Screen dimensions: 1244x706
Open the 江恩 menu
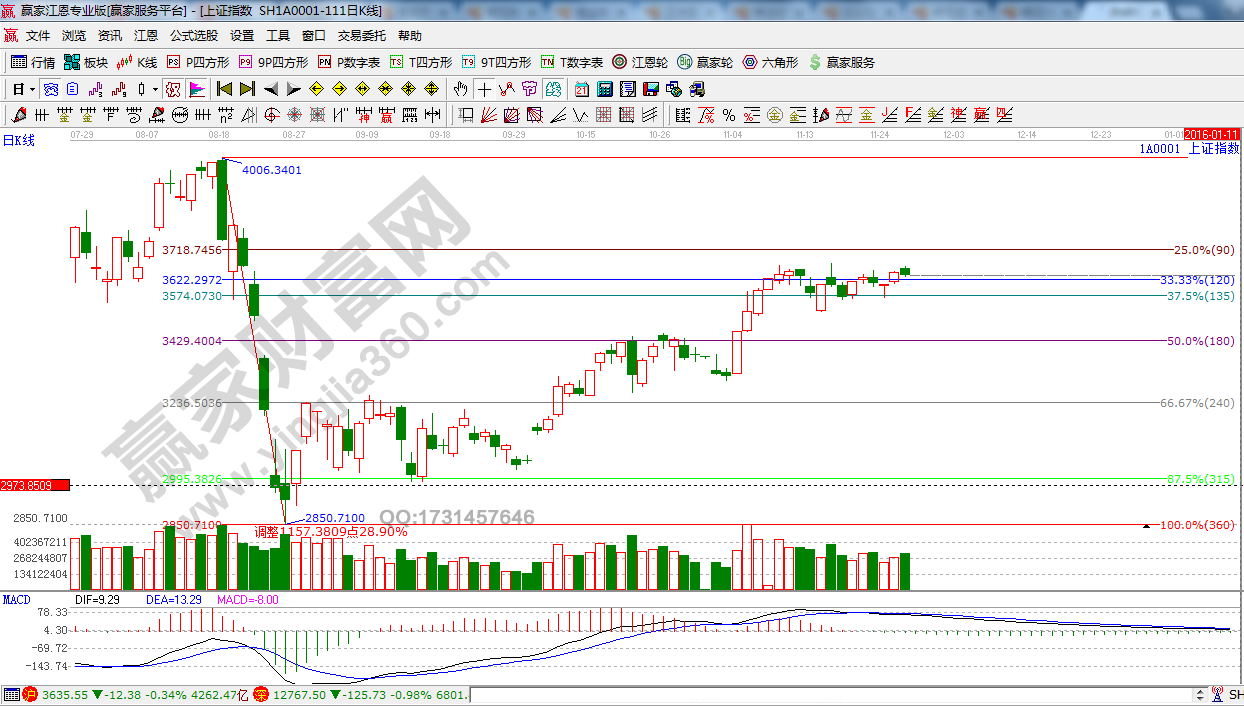click(x=146, y=36)
